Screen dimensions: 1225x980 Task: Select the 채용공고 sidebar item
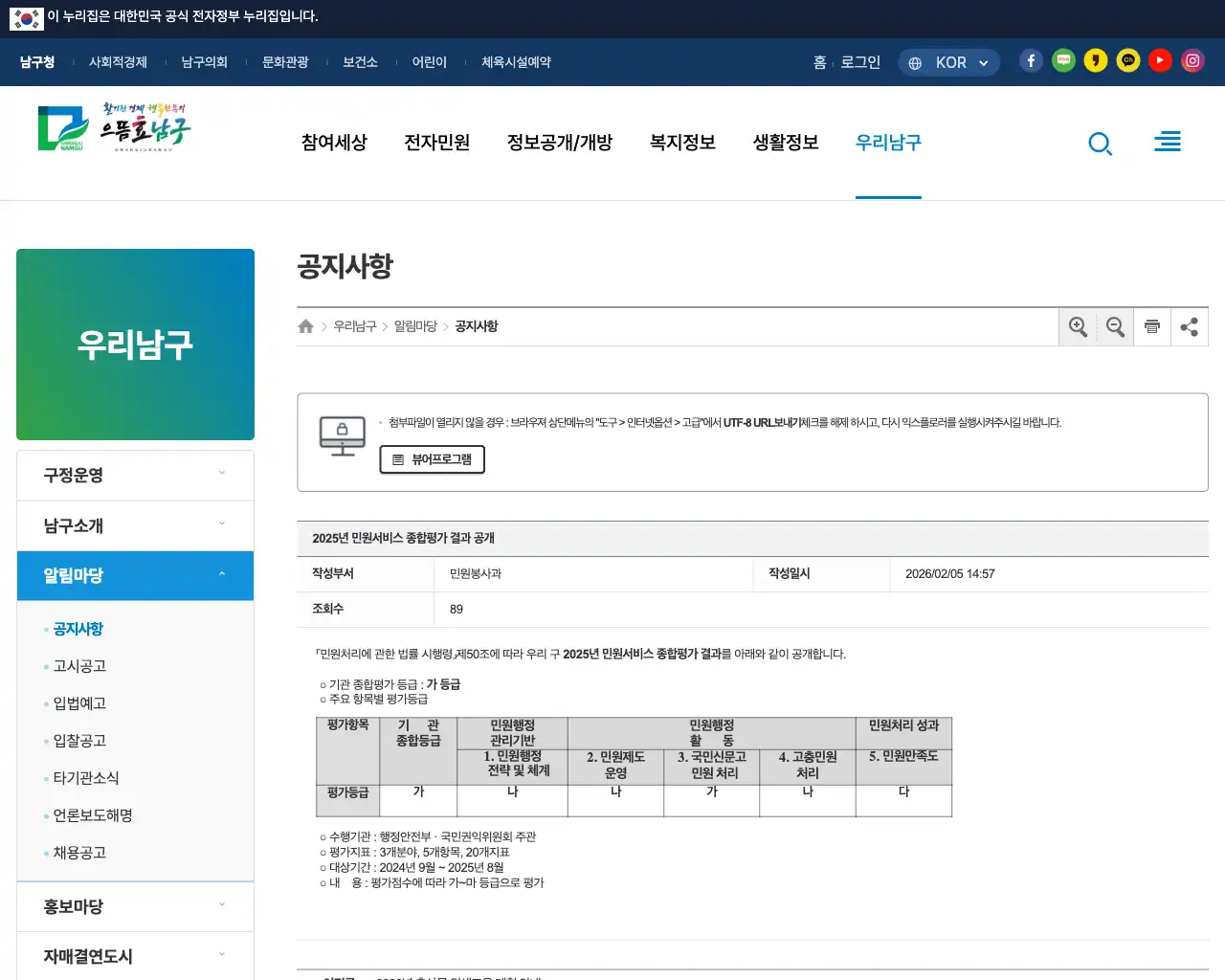[80, 853]
